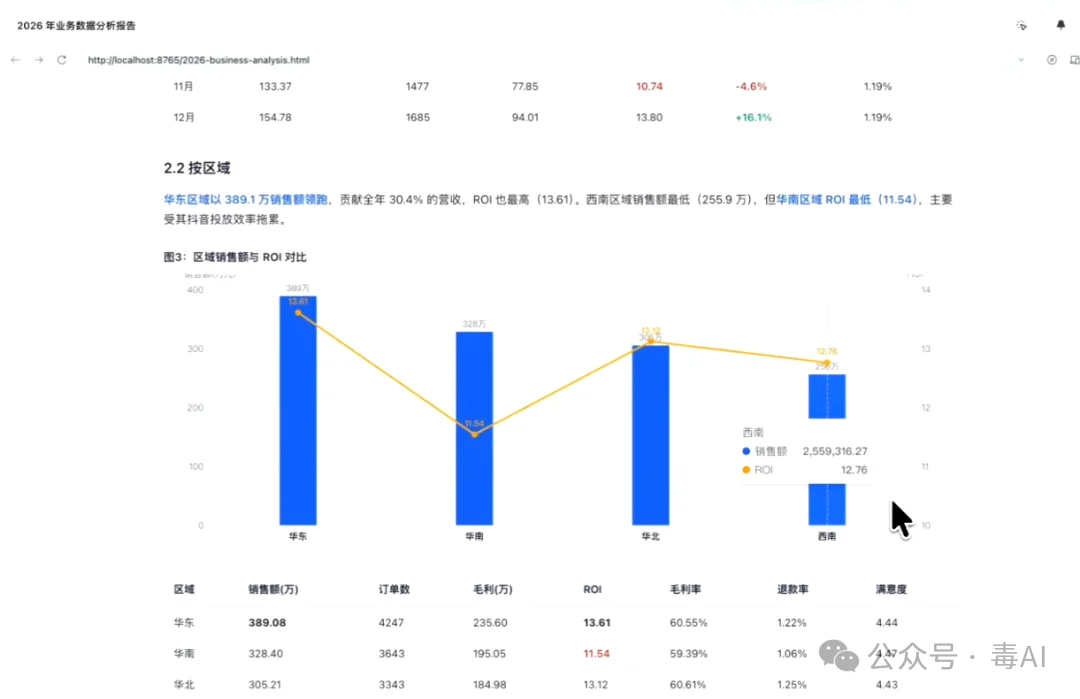The width and height of the screenshot is (1080, 699).
Task: Click the 1.25% refund rate cell
Action: point(791,685)
